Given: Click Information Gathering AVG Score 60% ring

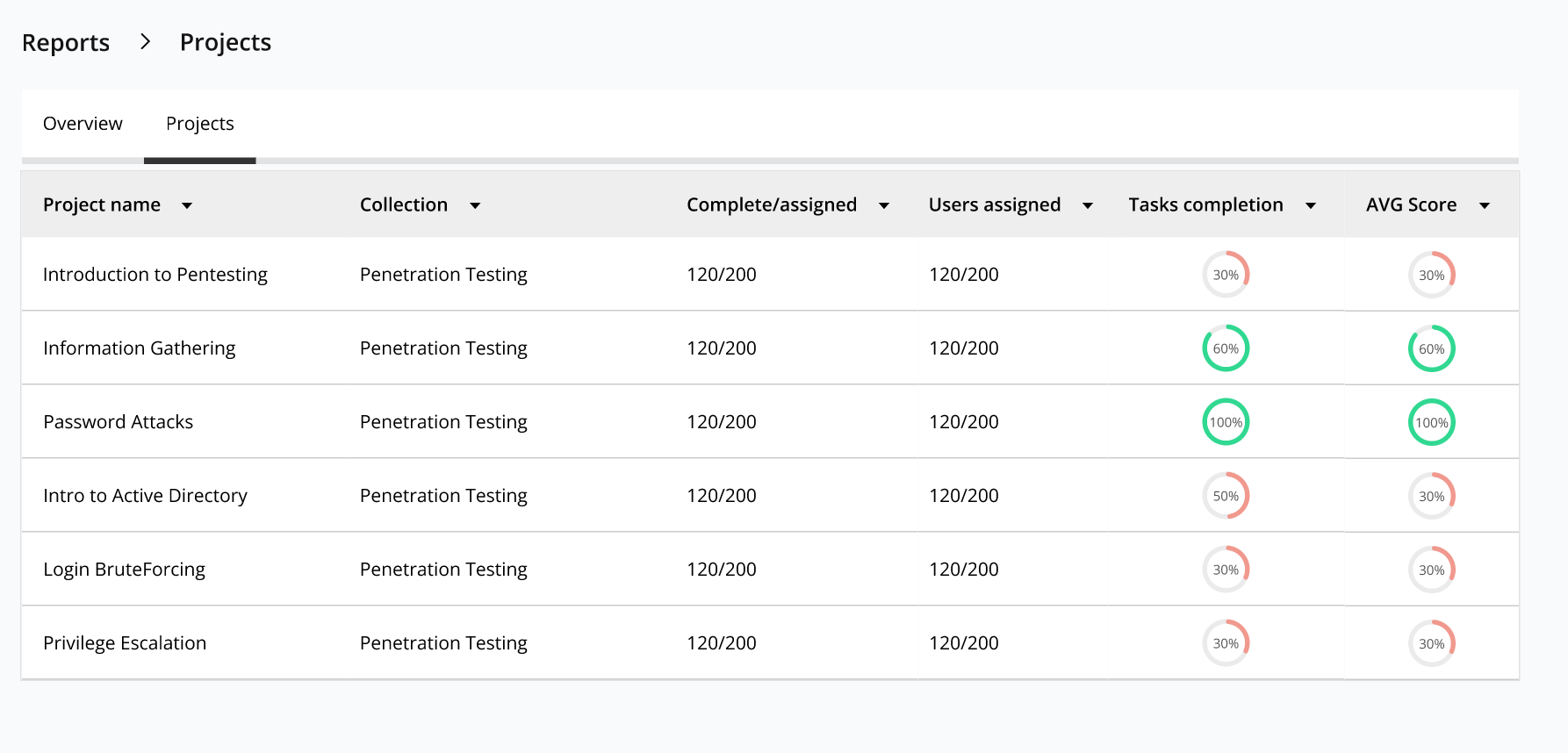Looking at the screenshot, I should pyautogui.click(x=1432, y=348).
